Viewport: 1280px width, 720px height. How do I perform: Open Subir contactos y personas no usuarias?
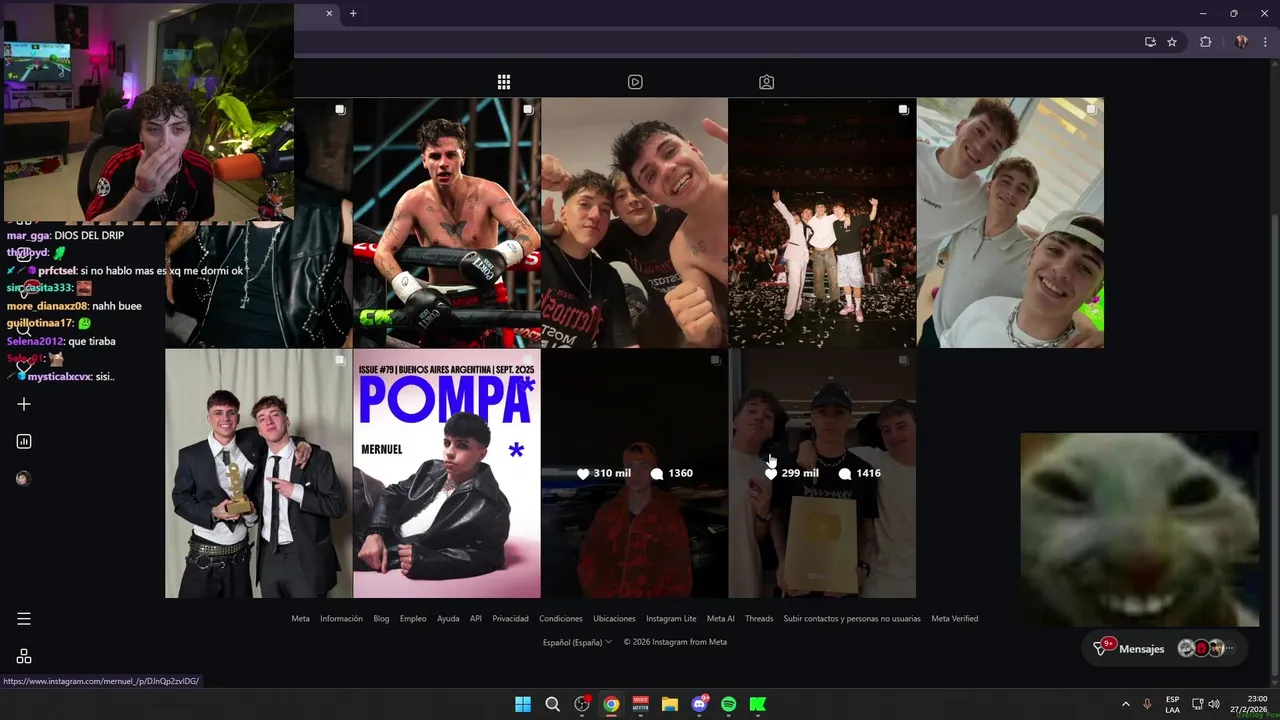[852, 618]
